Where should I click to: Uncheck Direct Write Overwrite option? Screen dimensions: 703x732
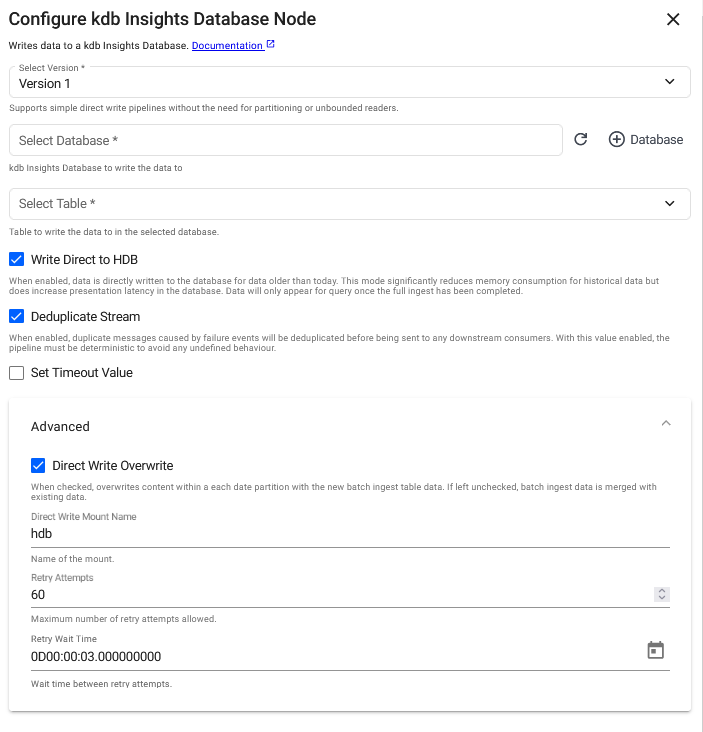pos(38,465)
